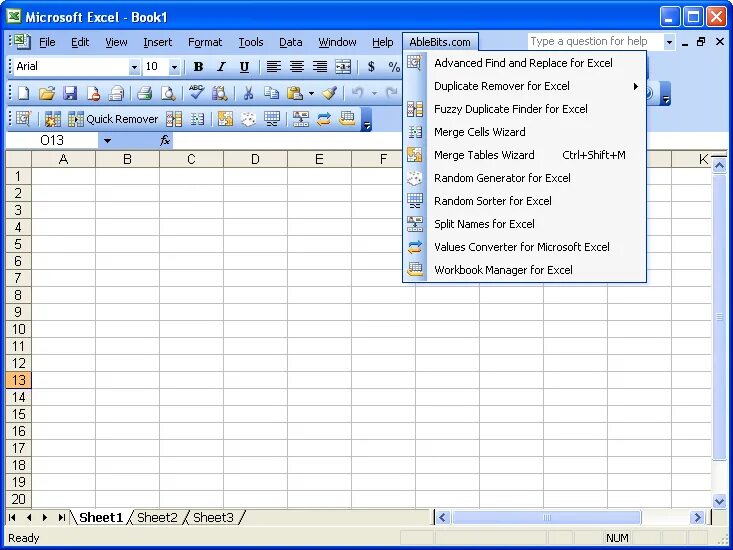
Task: Apply Percent Style from the toolbar
Action: coord(394,67)
